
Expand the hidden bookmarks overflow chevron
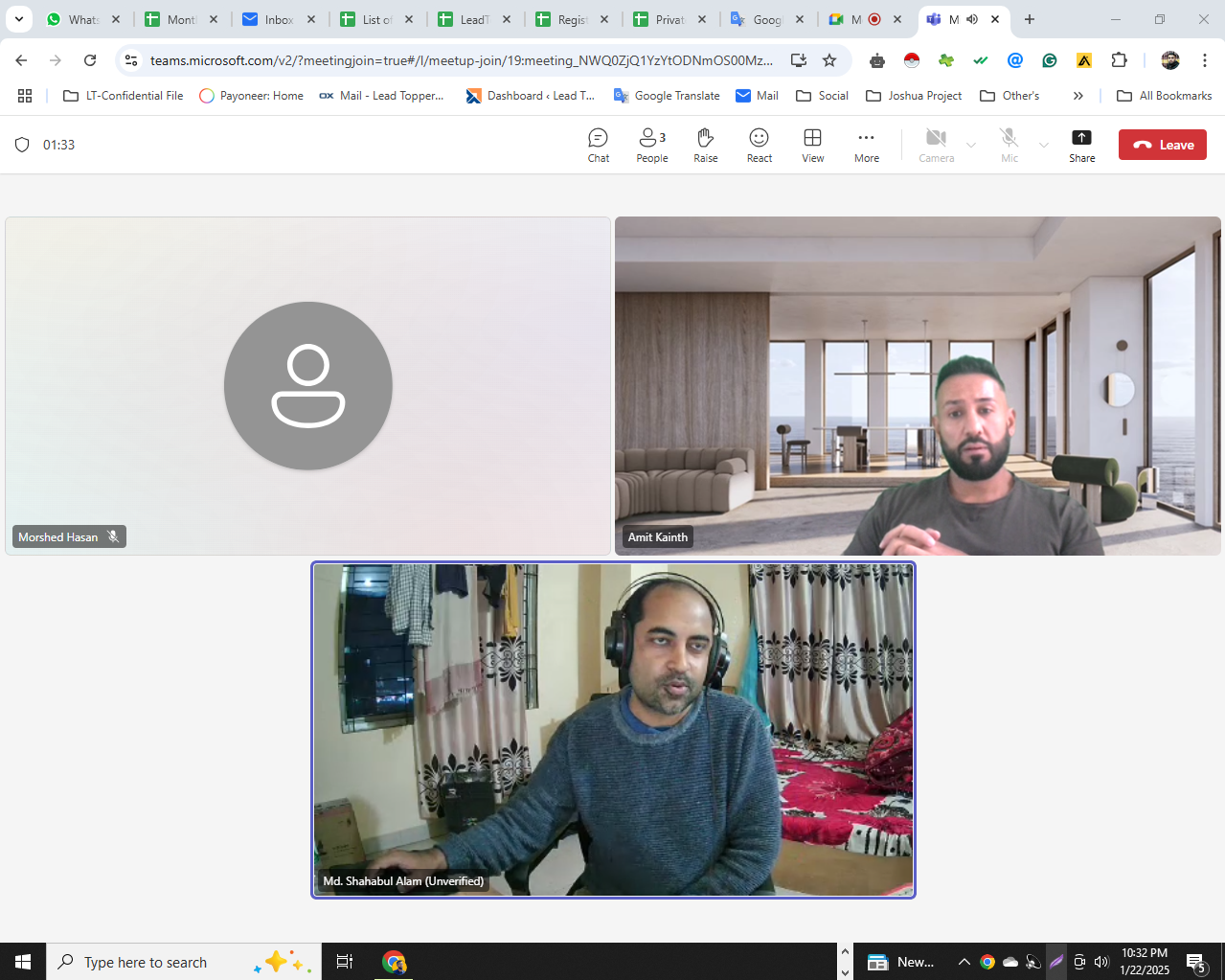(1078, 96)
